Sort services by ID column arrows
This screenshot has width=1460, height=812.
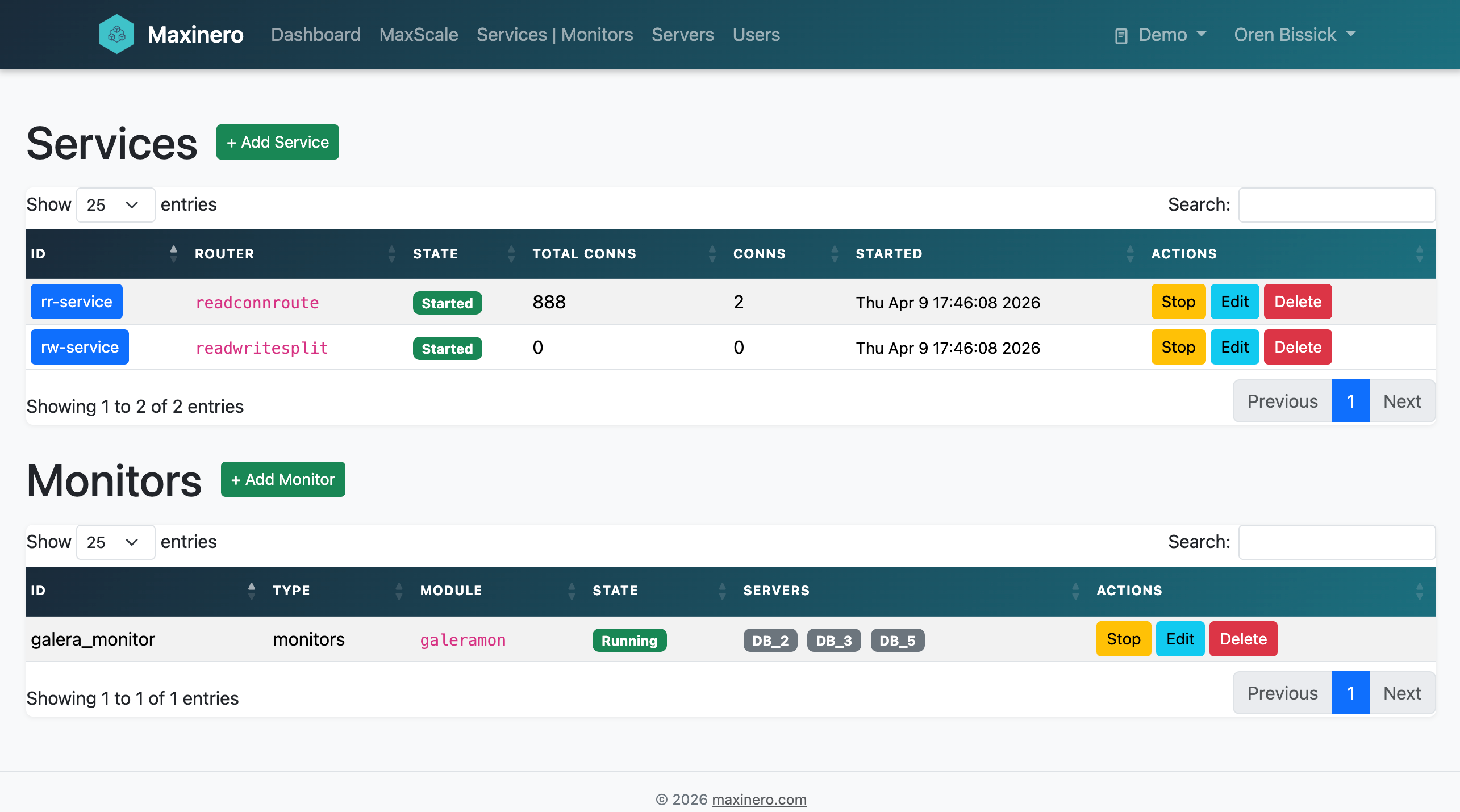(173, 254)
